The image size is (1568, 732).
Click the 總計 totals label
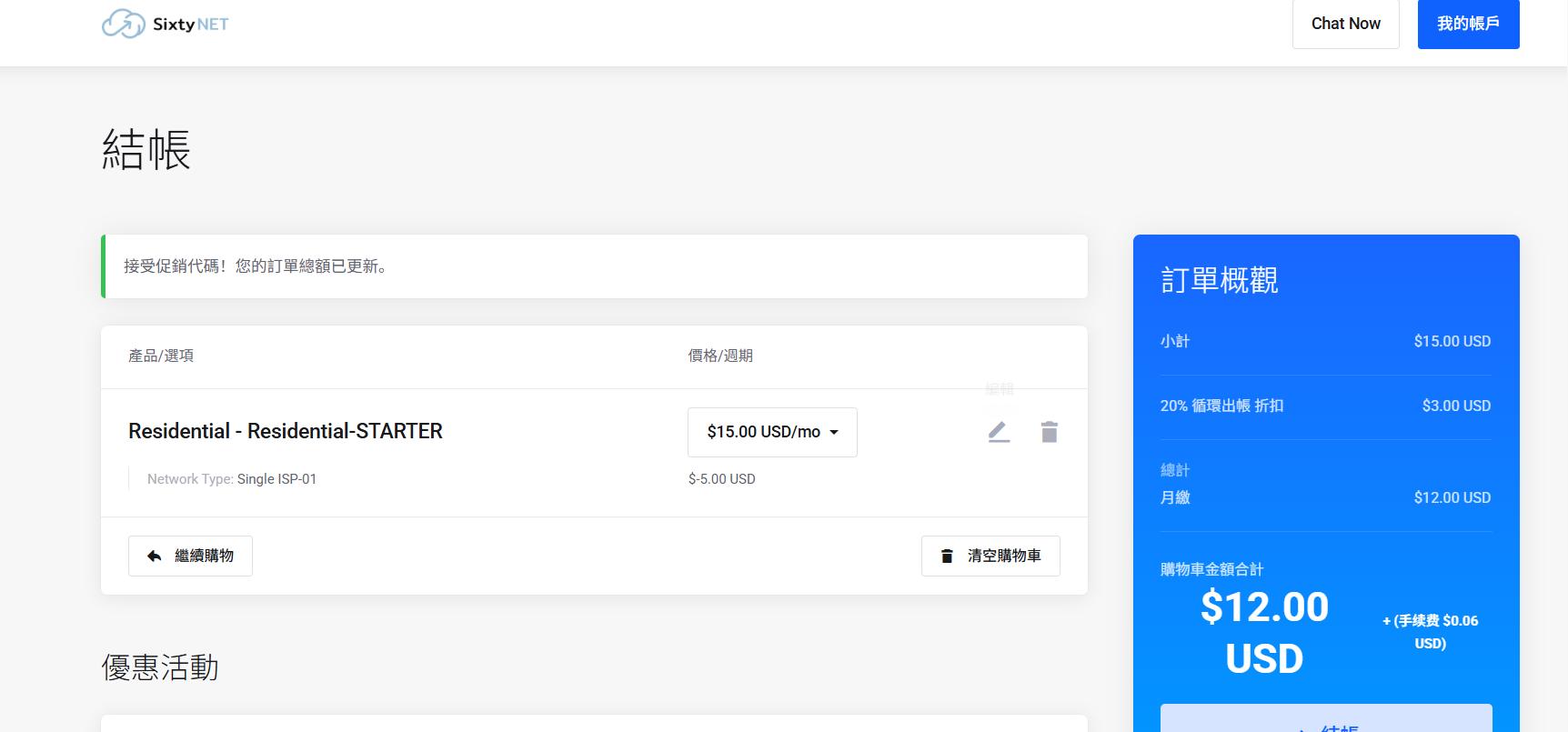(1175, 470)
